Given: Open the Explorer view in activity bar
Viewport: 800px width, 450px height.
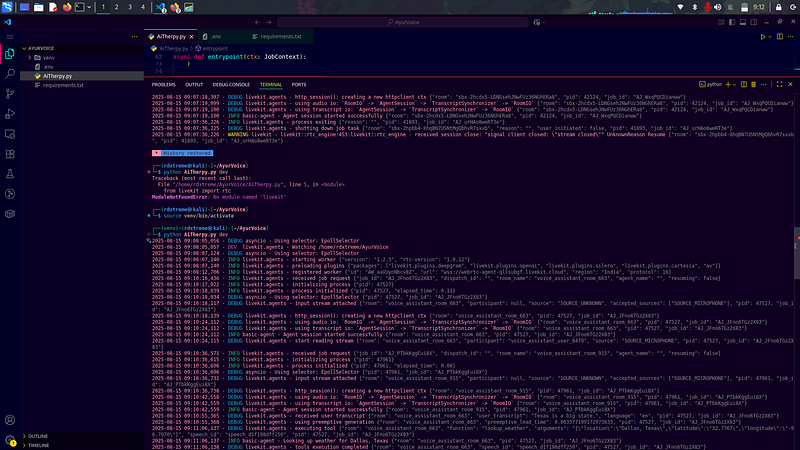Looking at the screenshot, I should (x=10, y=54).
